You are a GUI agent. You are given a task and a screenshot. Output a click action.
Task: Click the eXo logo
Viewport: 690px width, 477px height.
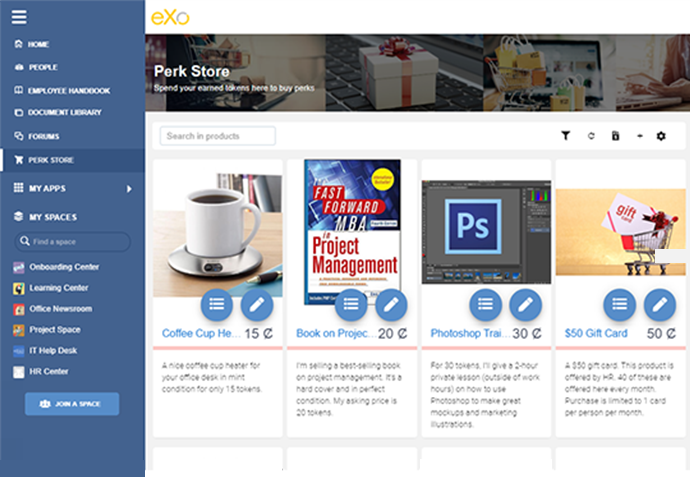[170, 18]
